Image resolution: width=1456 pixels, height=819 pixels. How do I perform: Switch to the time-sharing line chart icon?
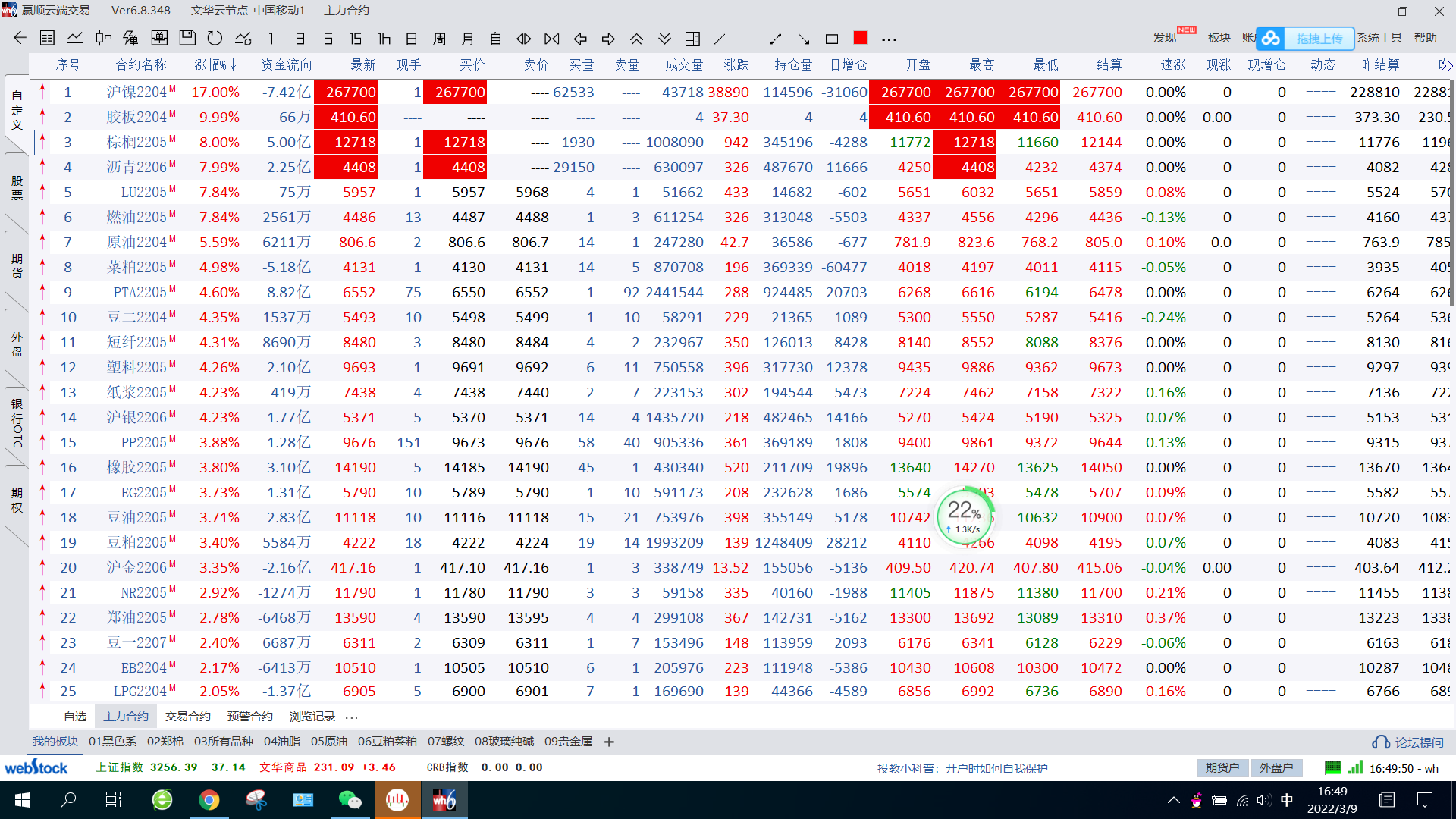(75, 39)
